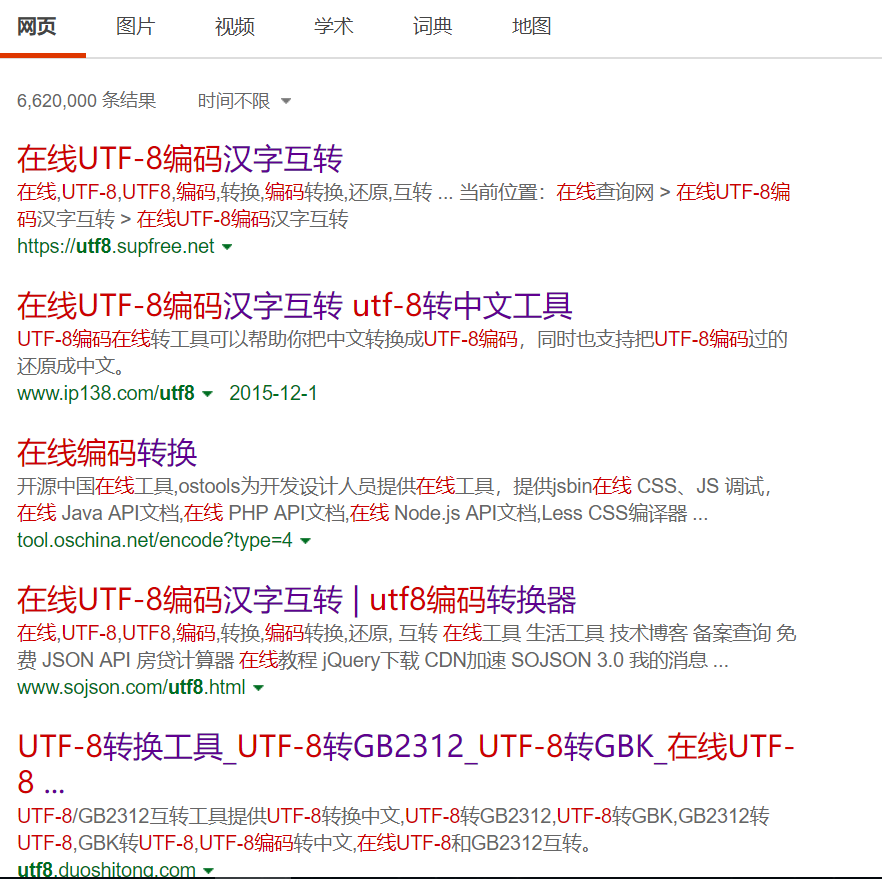Viewport: 882px width, 879px height.
Task: Open the 地图 tab
Action: coord(532,27)
